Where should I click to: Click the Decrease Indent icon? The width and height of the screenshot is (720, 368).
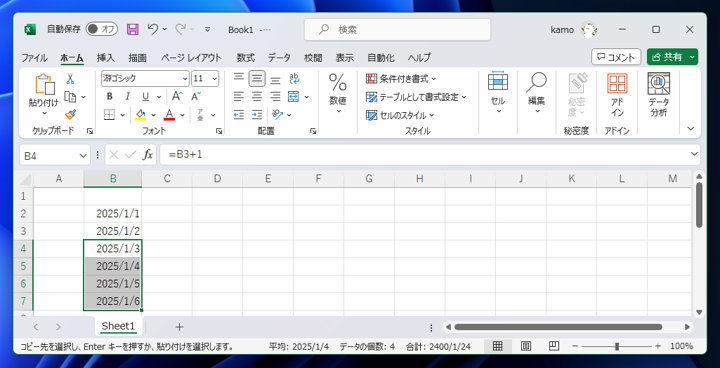(238, 114)
